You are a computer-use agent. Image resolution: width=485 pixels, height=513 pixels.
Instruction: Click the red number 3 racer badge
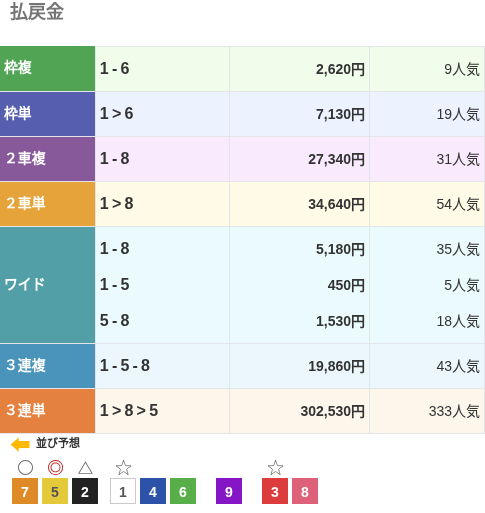click(275, 491)
